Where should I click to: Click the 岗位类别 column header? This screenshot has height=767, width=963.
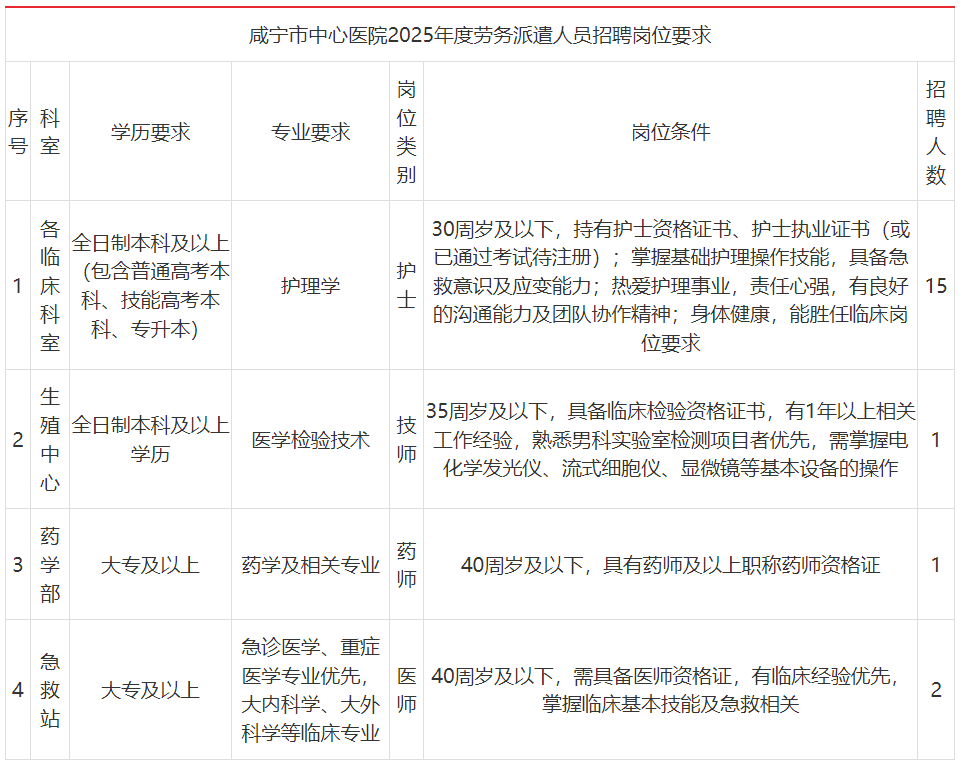point(406,132)
